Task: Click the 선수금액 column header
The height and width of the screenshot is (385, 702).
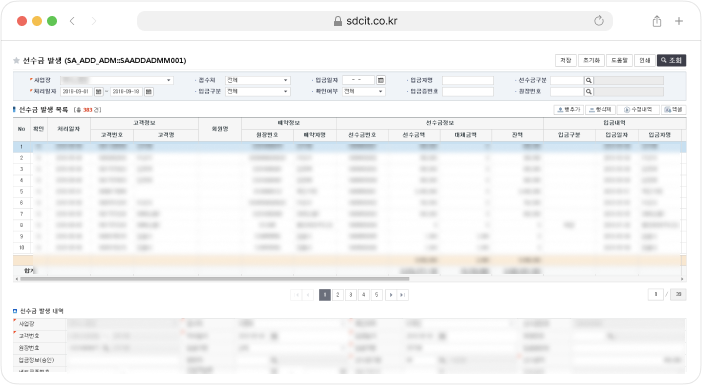Action: click(x=414, y=135)
